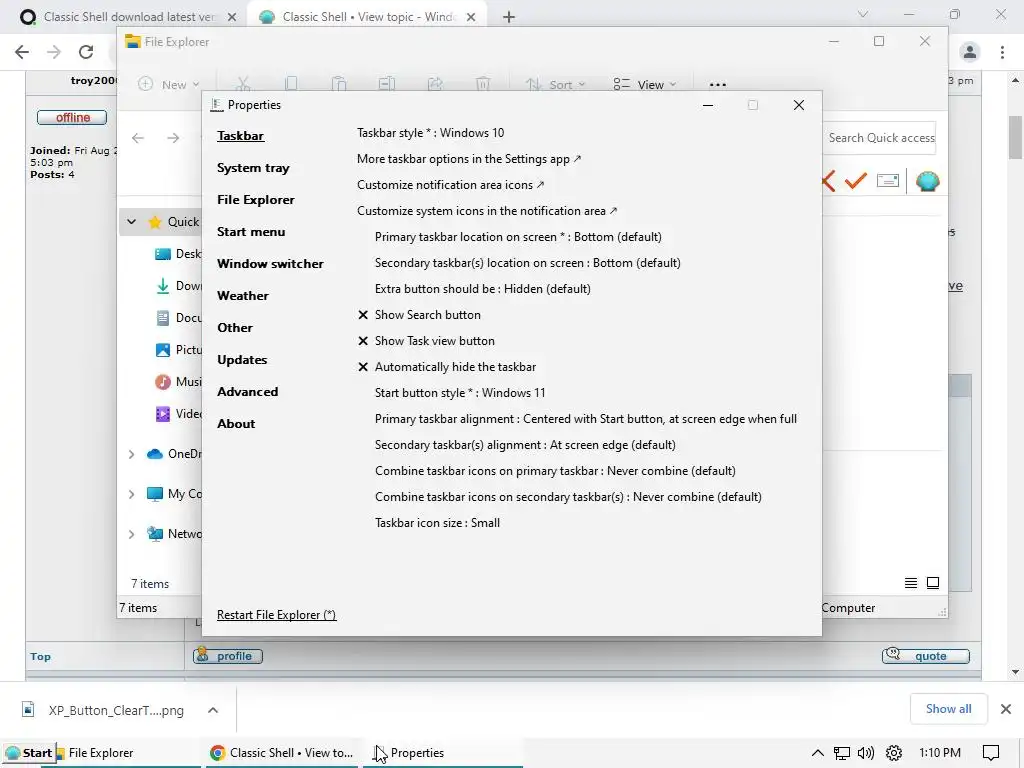The height and width of the screenshot is (768, 1024).
Task: Open the system tray overflow arrow
Action: click(x=818, y=753)
